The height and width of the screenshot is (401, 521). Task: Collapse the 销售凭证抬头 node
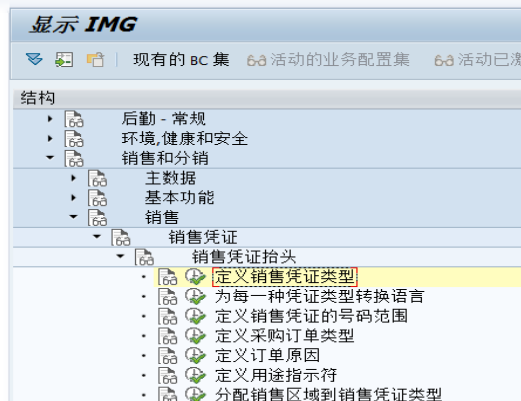pyautogui.click(x=120, y=256)
